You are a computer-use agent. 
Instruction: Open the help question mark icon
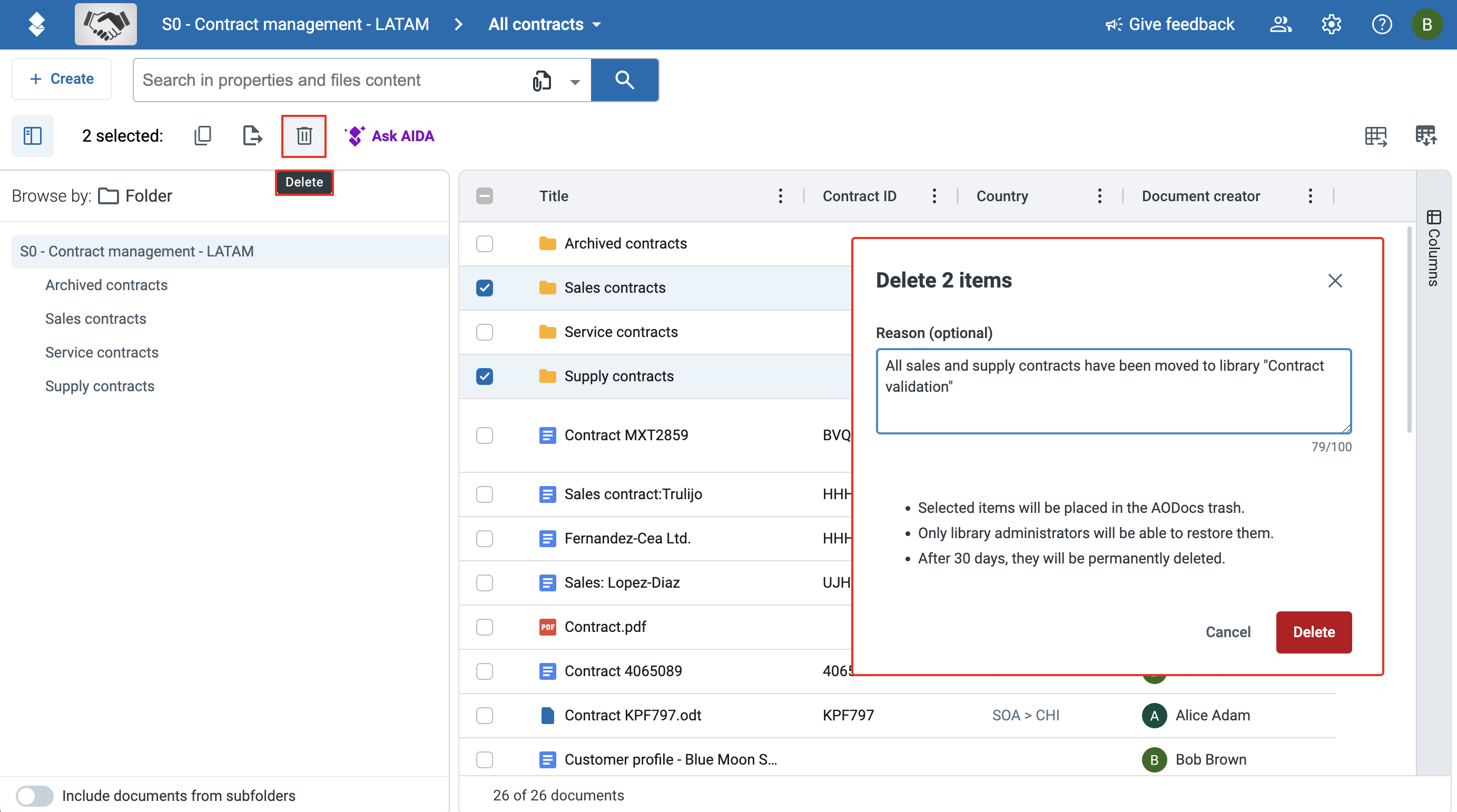(x=1382, y=24)
